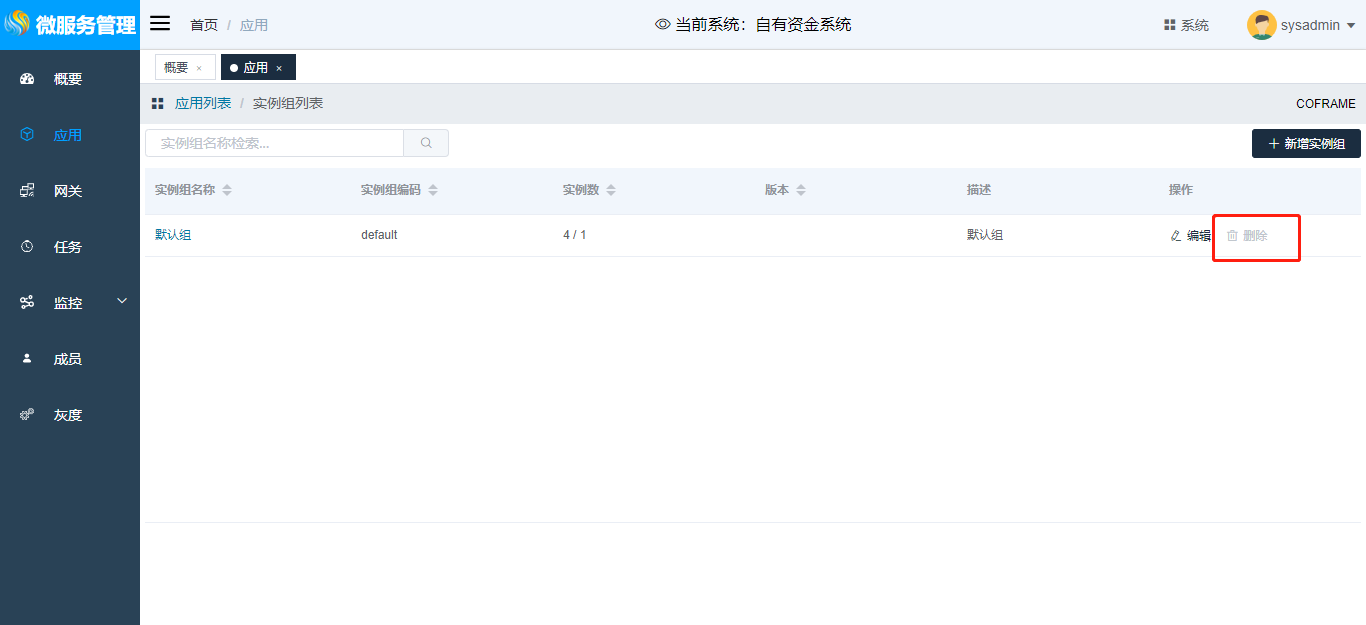The height and width of the screenshot is (625, 1366).
Task: Toggle the hamburger sidebar collapse icon
Action: pos(160,24)
